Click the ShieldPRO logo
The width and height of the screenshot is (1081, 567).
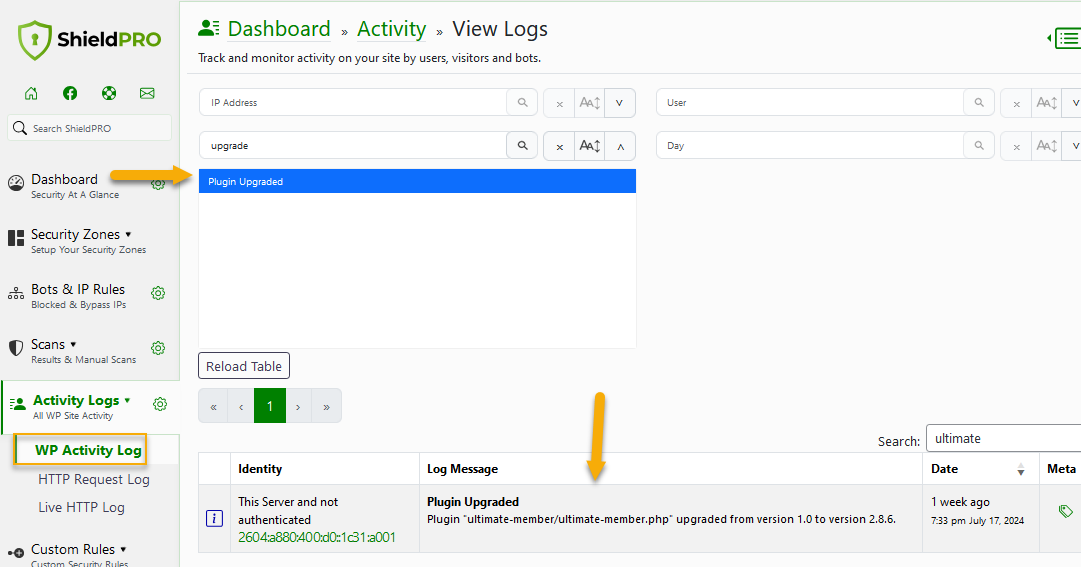pyautogui.click(x=90, y=40)
